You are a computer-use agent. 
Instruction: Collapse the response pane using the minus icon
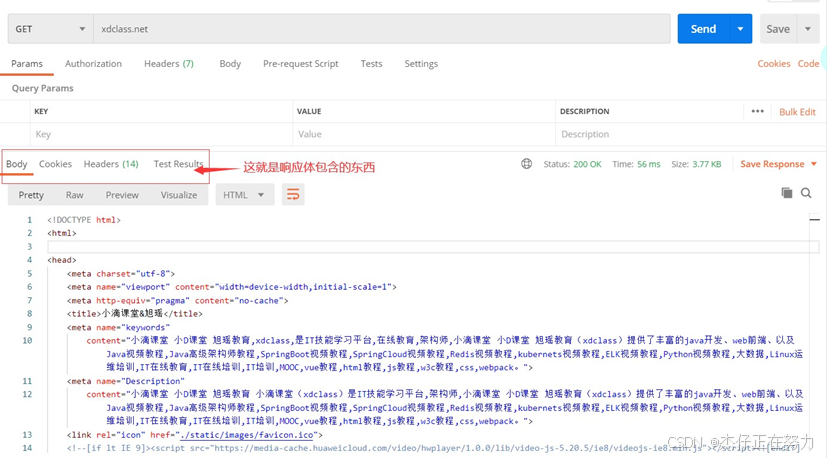pyautogui.click(x=814, y=219)
